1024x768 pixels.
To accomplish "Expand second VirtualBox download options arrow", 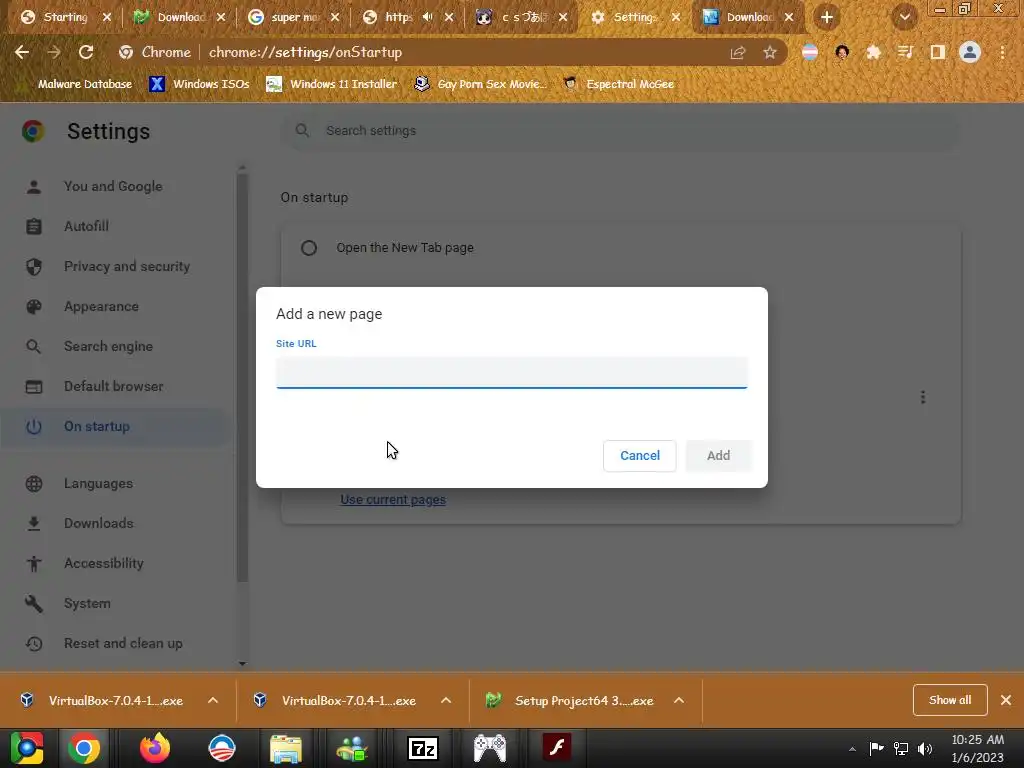I will (446, 700).
